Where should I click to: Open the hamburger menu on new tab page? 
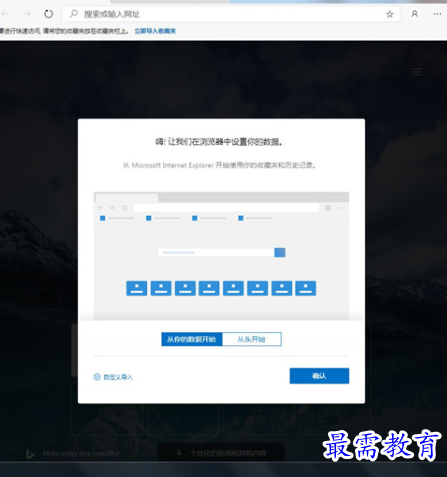417,71
